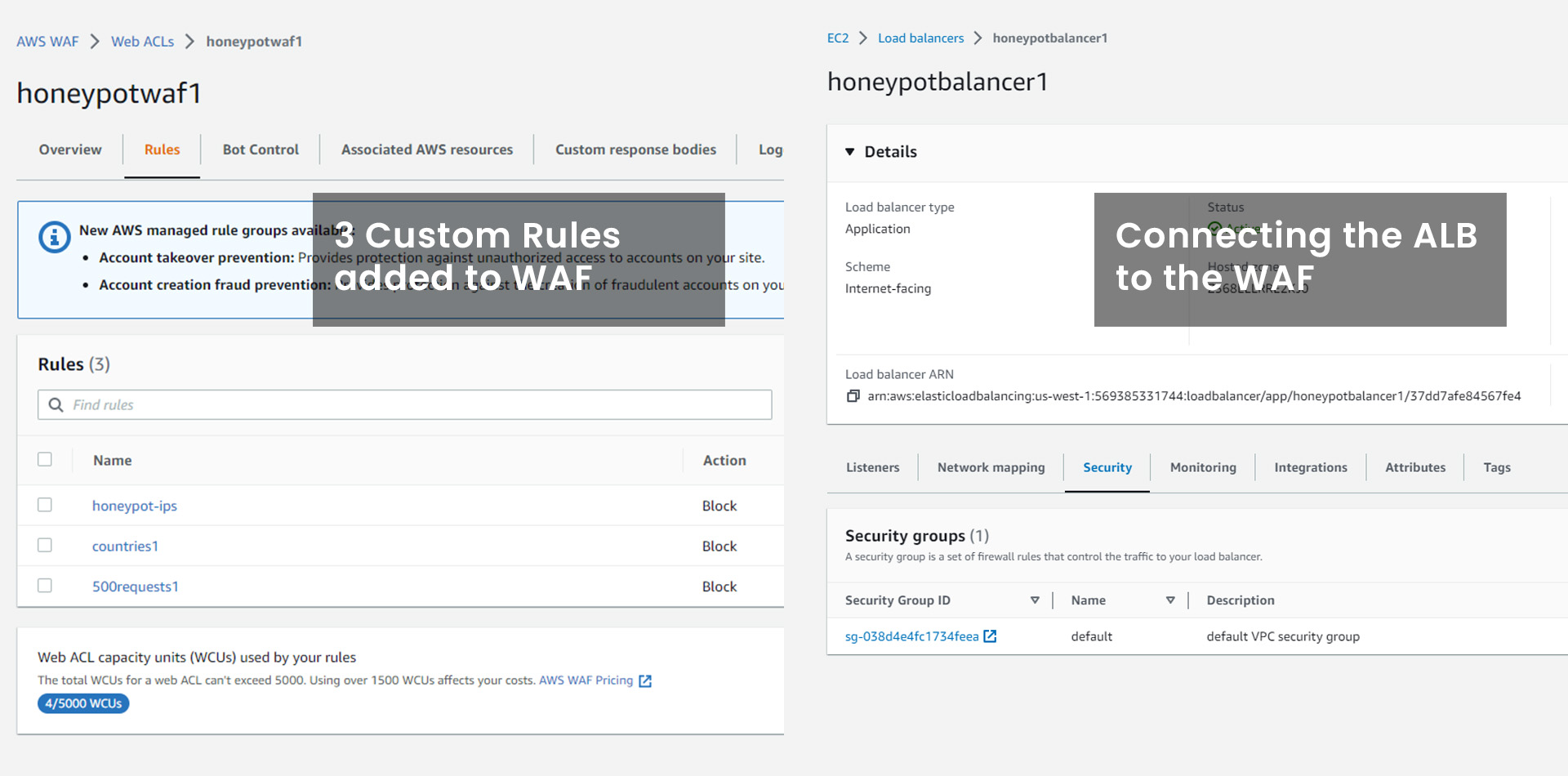Image resolution: width=1568 pixels, height=776 pixels.
Task: Click breadcrumb chevron after AWS WAF
Action: (95, 41)
